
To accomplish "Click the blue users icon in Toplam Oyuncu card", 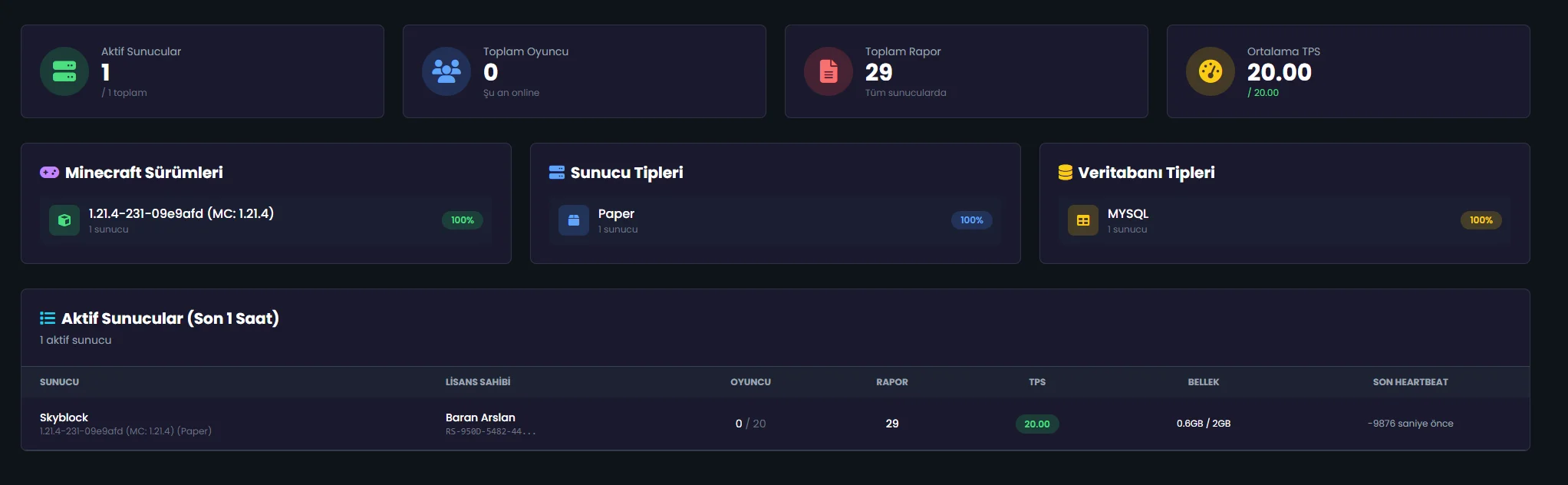I will (446, 71).
